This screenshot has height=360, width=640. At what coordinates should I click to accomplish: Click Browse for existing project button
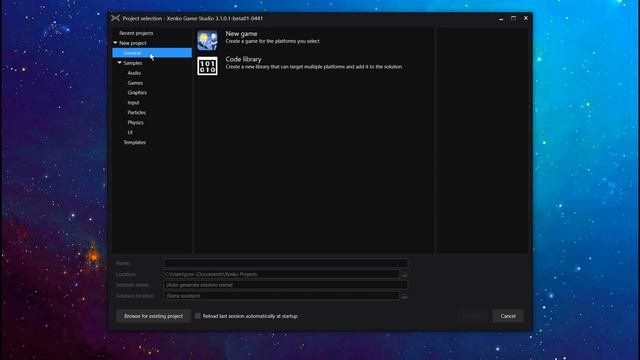coord(153,316)
